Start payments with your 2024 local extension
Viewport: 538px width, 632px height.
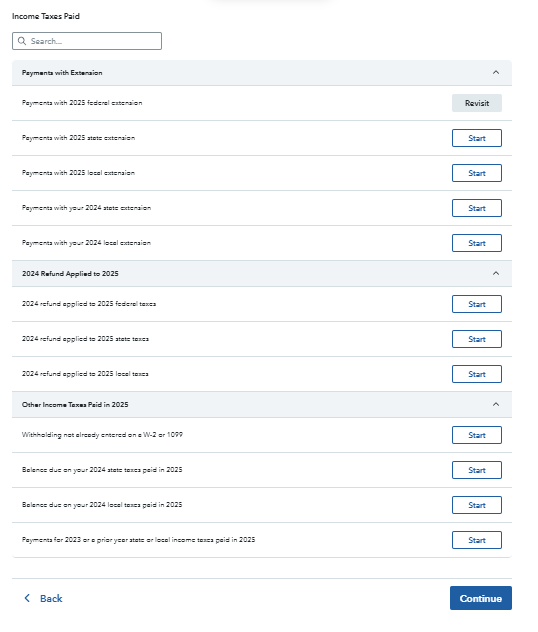point(477,243)
